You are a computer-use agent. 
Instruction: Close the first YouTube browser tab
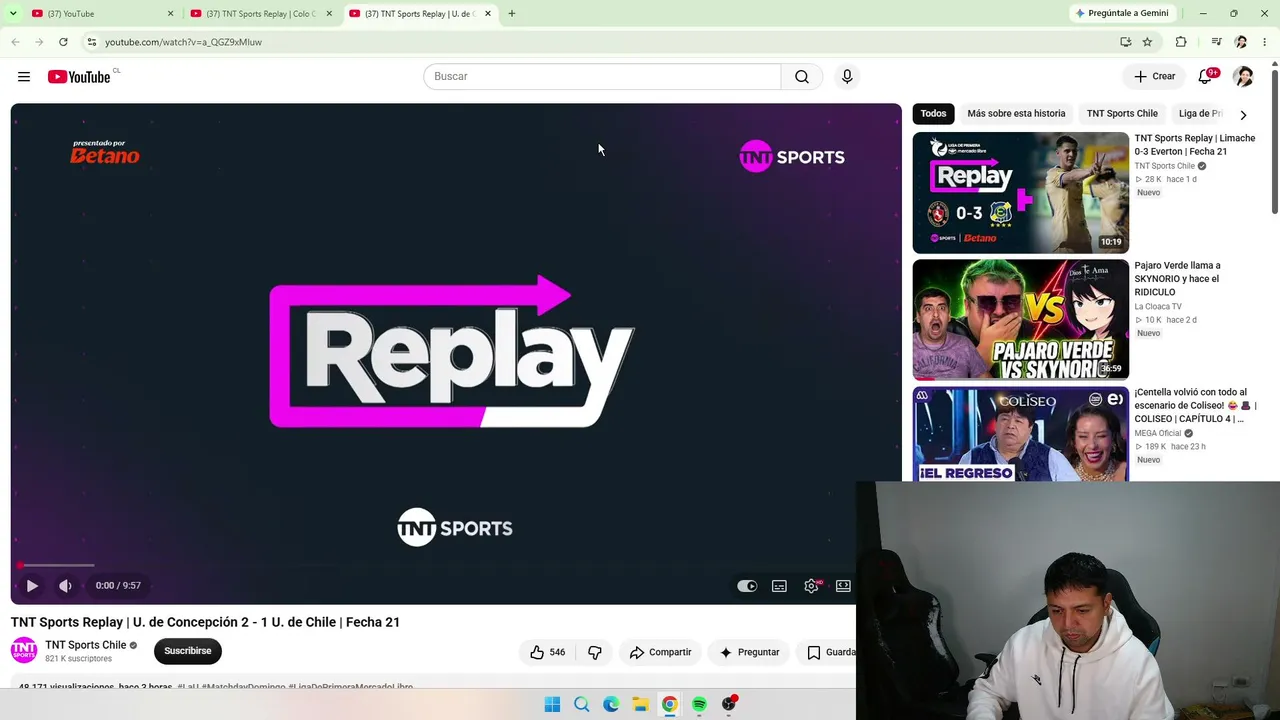[x=170, y=14]
